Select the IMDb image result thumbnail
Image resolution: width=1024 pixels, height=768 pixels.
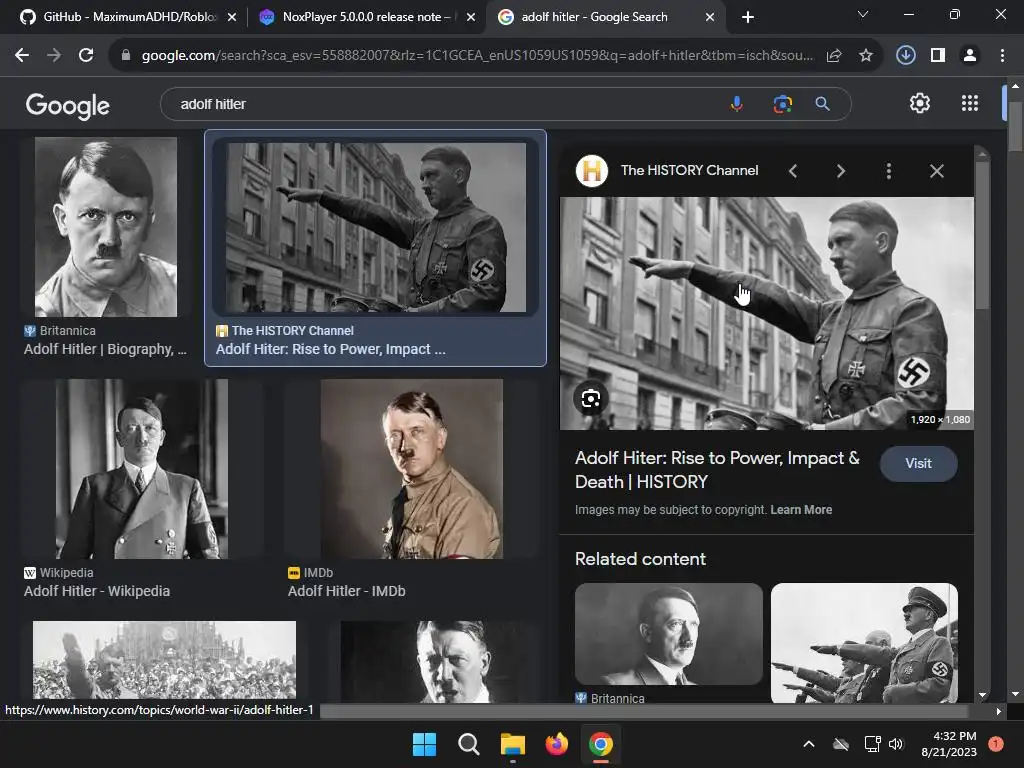click(411, 469)
